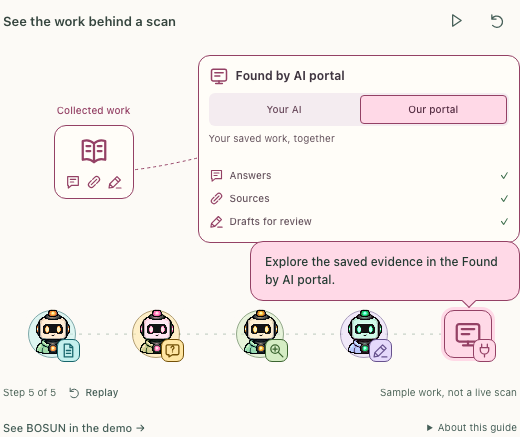This screenshot has width=520, height=437.
Task: Switch to the Your AI tab
Action: pos(284,110)
